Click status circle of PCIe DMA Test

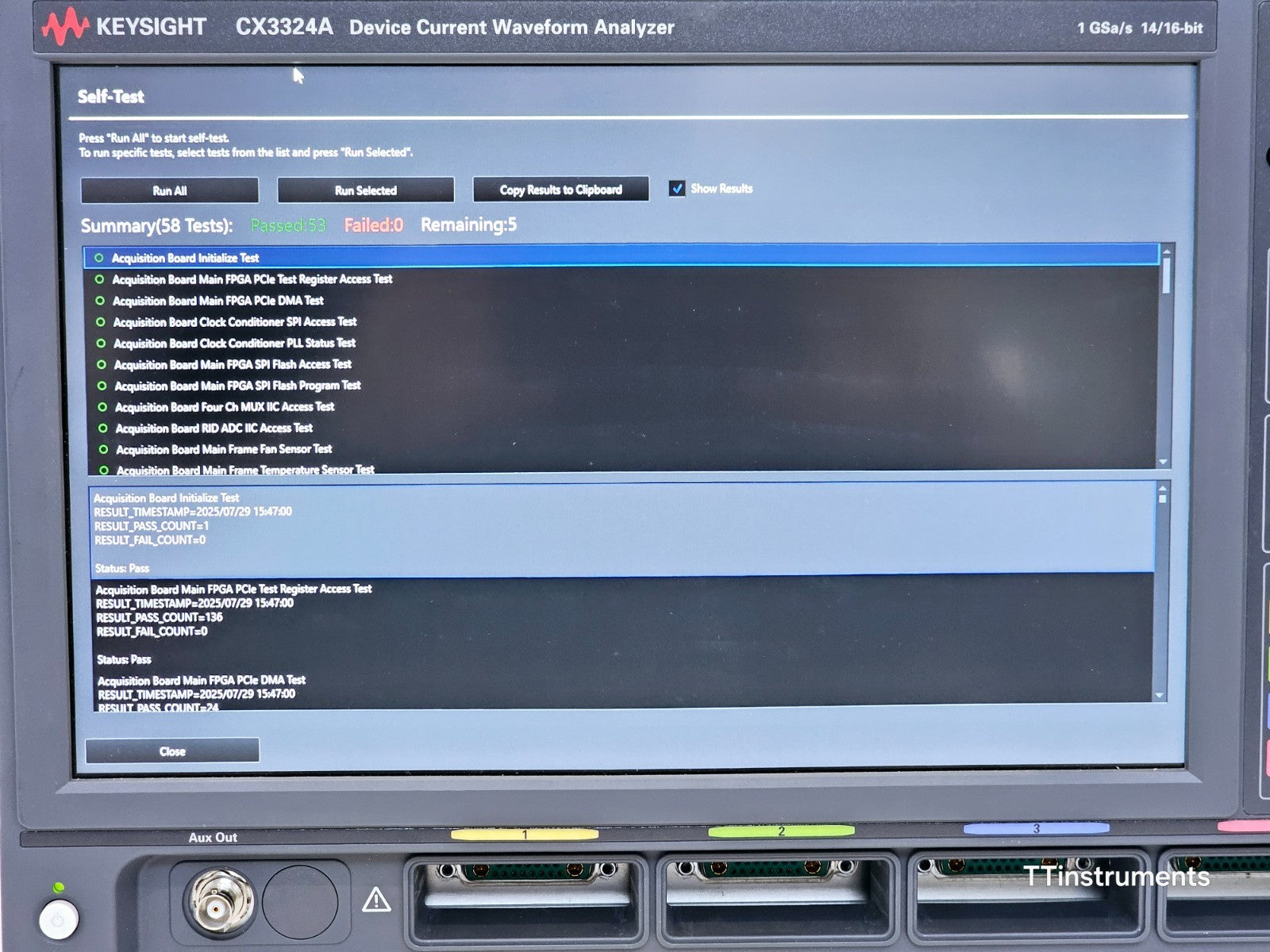pos(100,301)
